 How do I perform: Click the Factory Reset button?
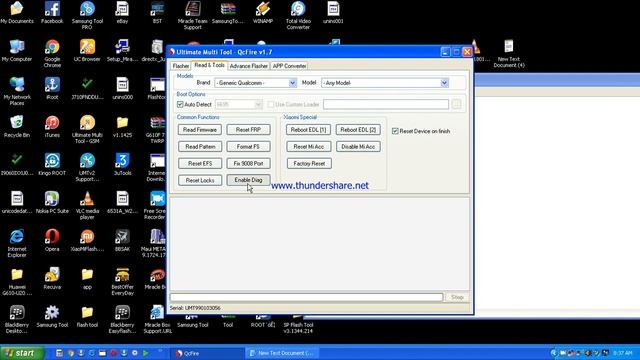[x=309, y=163]
